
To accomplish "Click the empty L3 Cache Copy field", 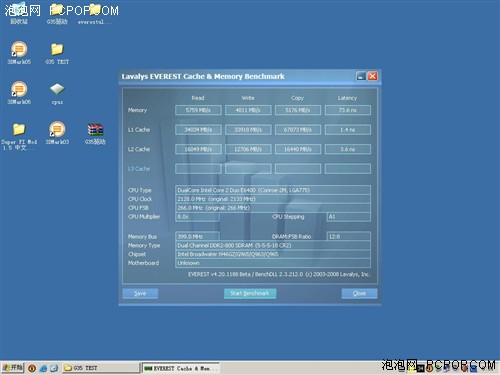I will (x=298, y=169).
